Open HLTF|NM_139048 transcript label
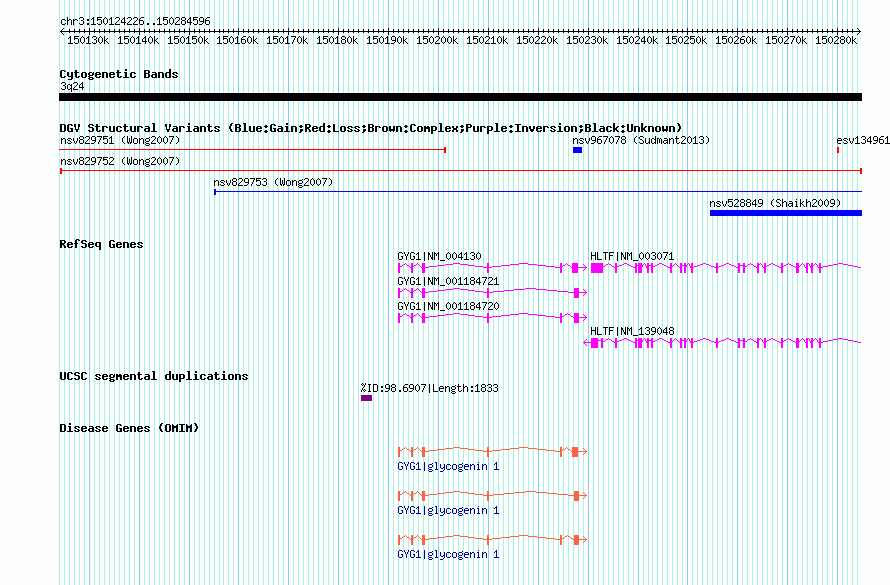Screen dimensions: 890x585 pyautogui.click(x=632, y=331)
